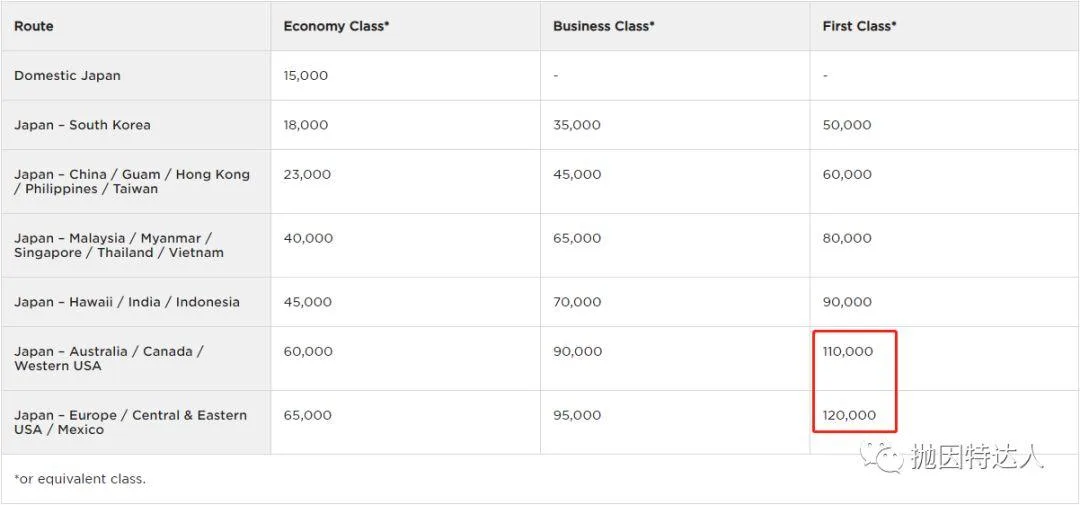Click the 70,000 Business Class value
The height and width of the screenshot is (505, 1080).
coord(577,302)
